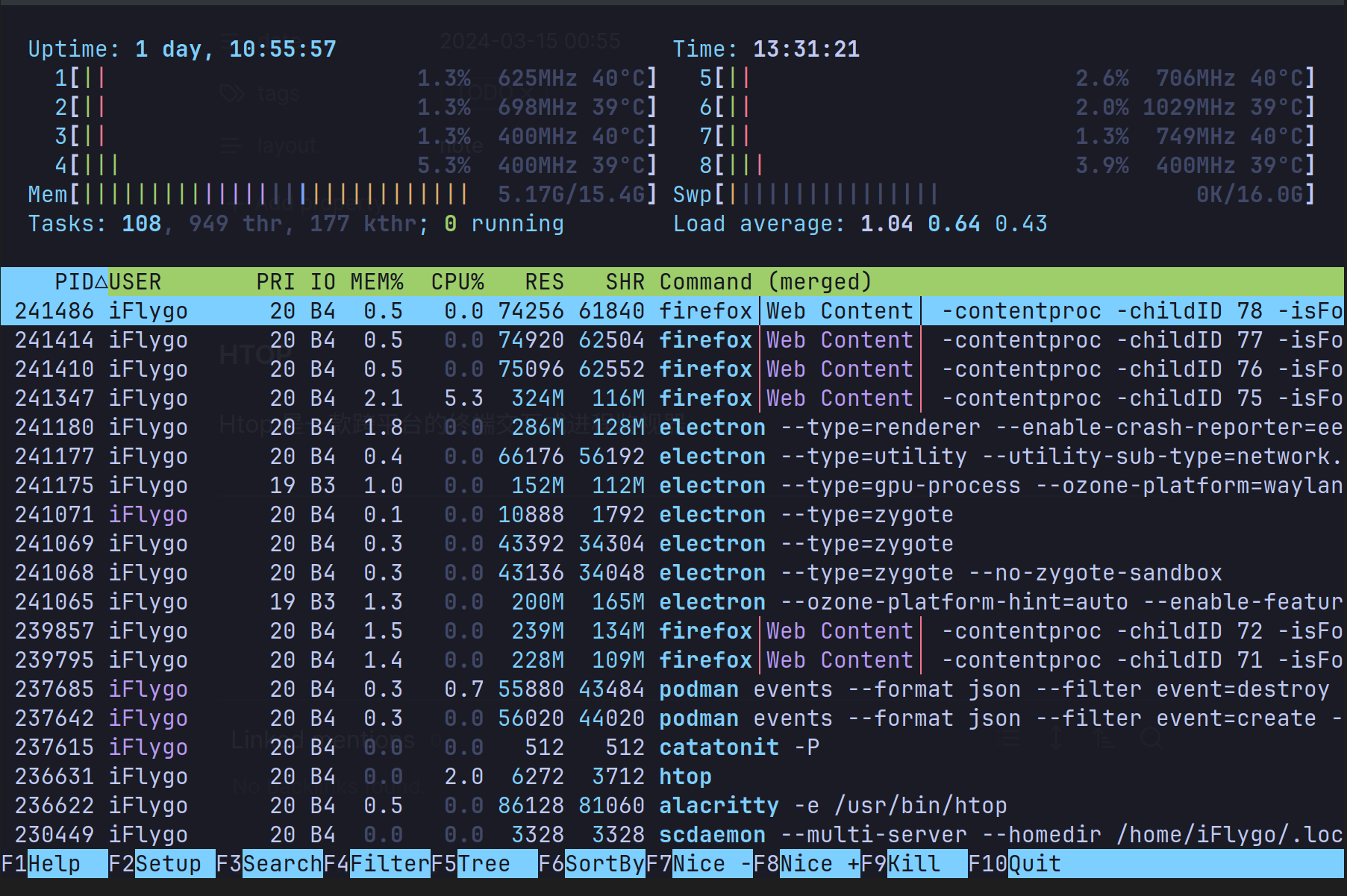Screen dimensions: 1347x896
Task: Sort by the CPU% column header
Action: coord(457,282)
